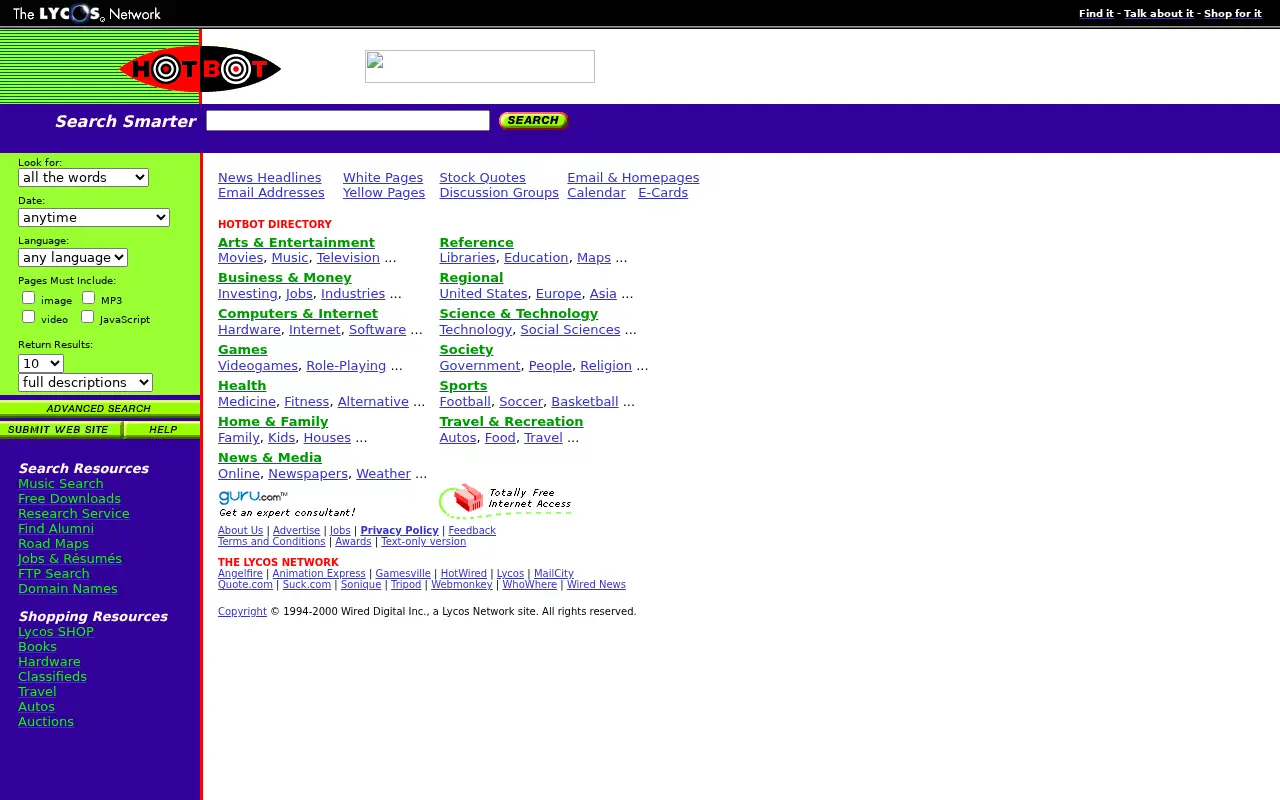The image size is (1280, 800).
Task: Open Music Search in Search Resources
Action: point(61,483)
